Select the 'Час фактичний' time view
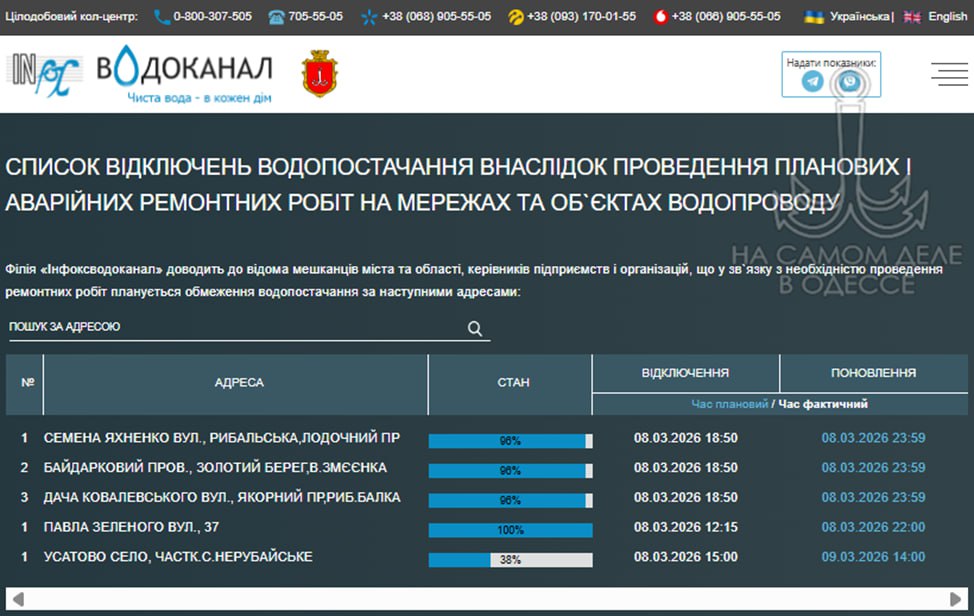 click(x=823, y=404)
